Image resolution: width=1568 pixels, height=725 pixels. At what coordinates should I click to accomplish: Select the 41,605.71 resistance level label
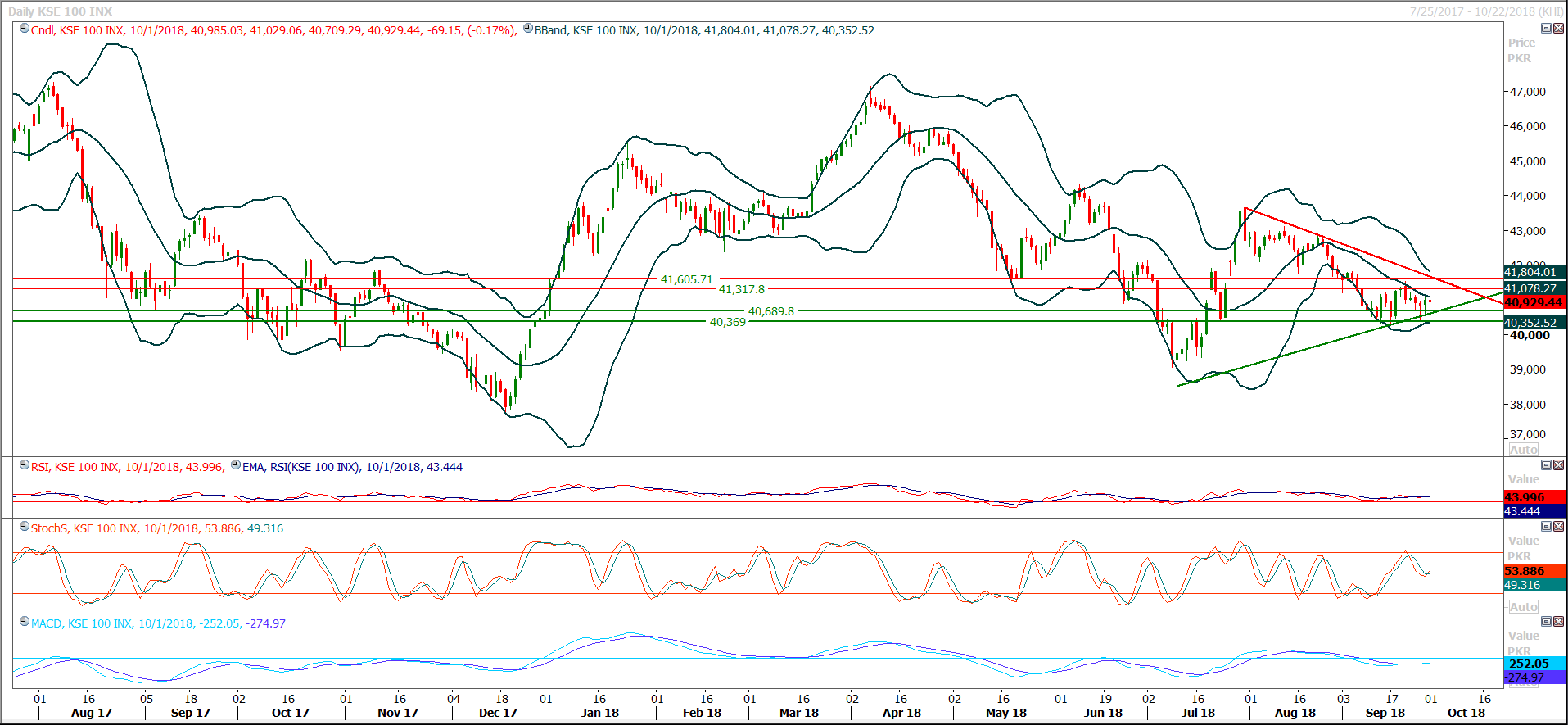pos(686,279)
